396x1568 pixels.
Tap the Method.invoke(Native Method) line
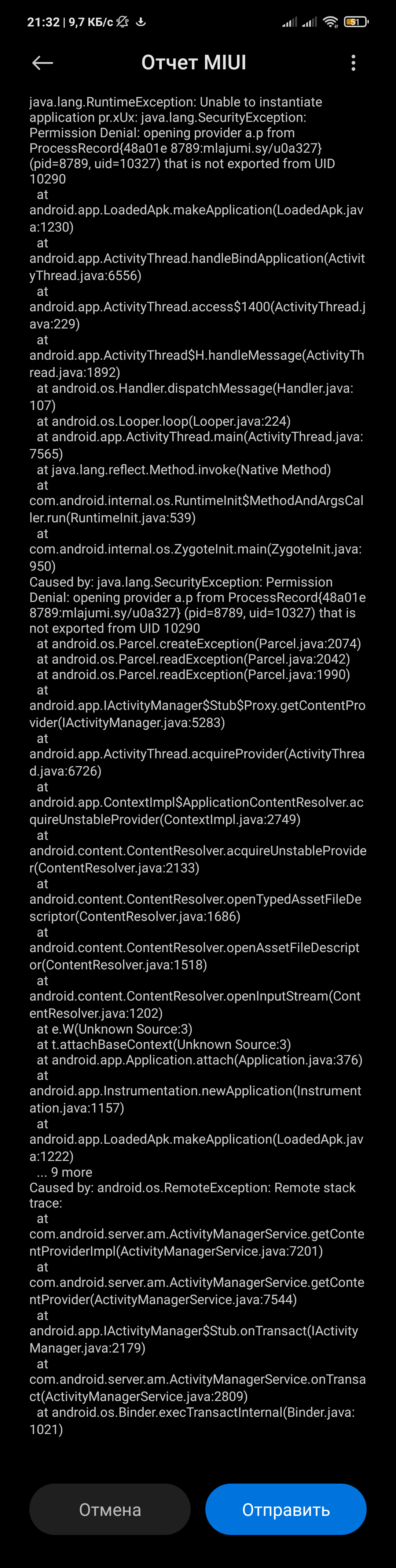click(x=184, y=469)
